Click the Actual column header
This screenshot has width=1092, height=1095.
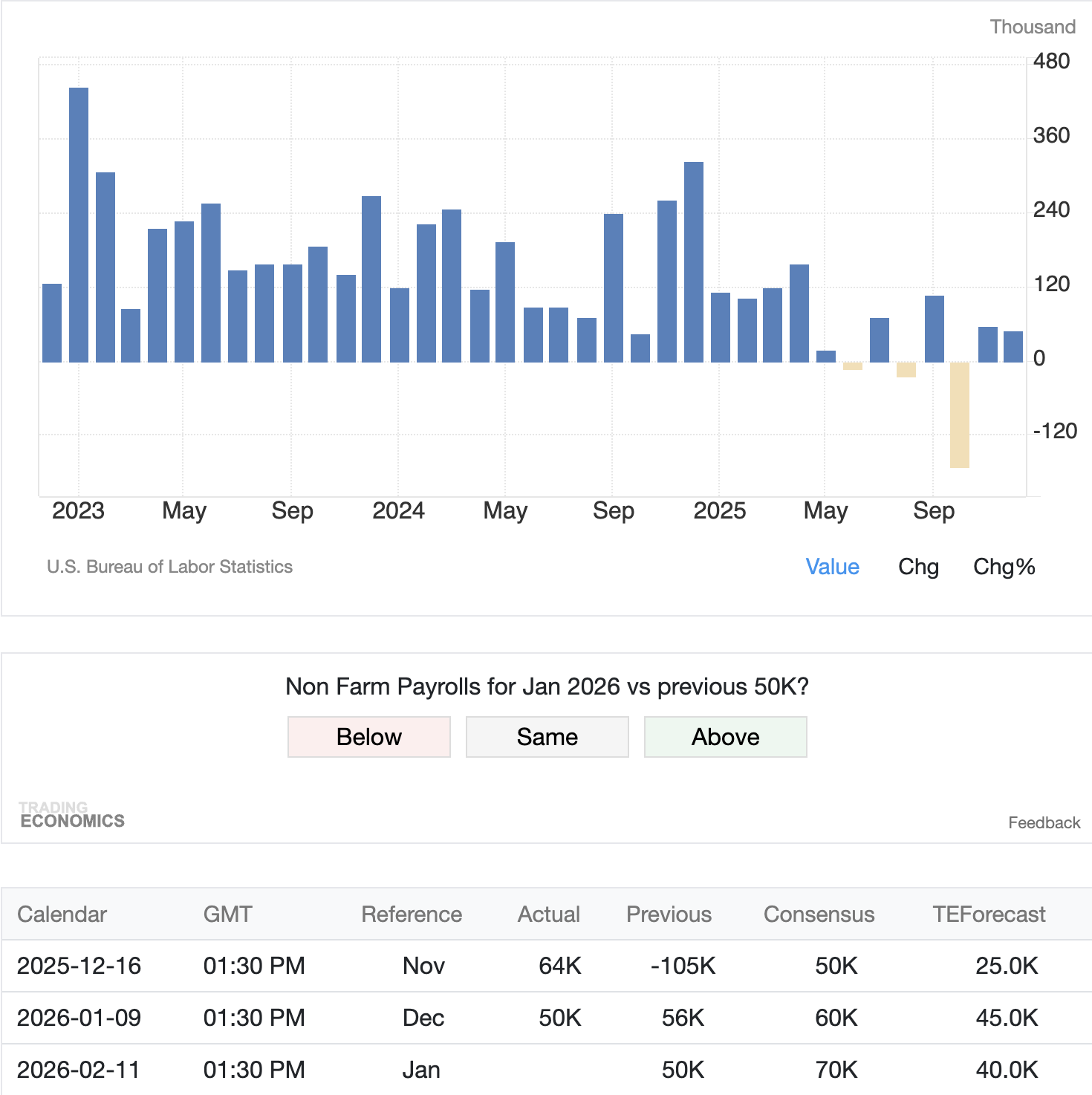[548, 914]
